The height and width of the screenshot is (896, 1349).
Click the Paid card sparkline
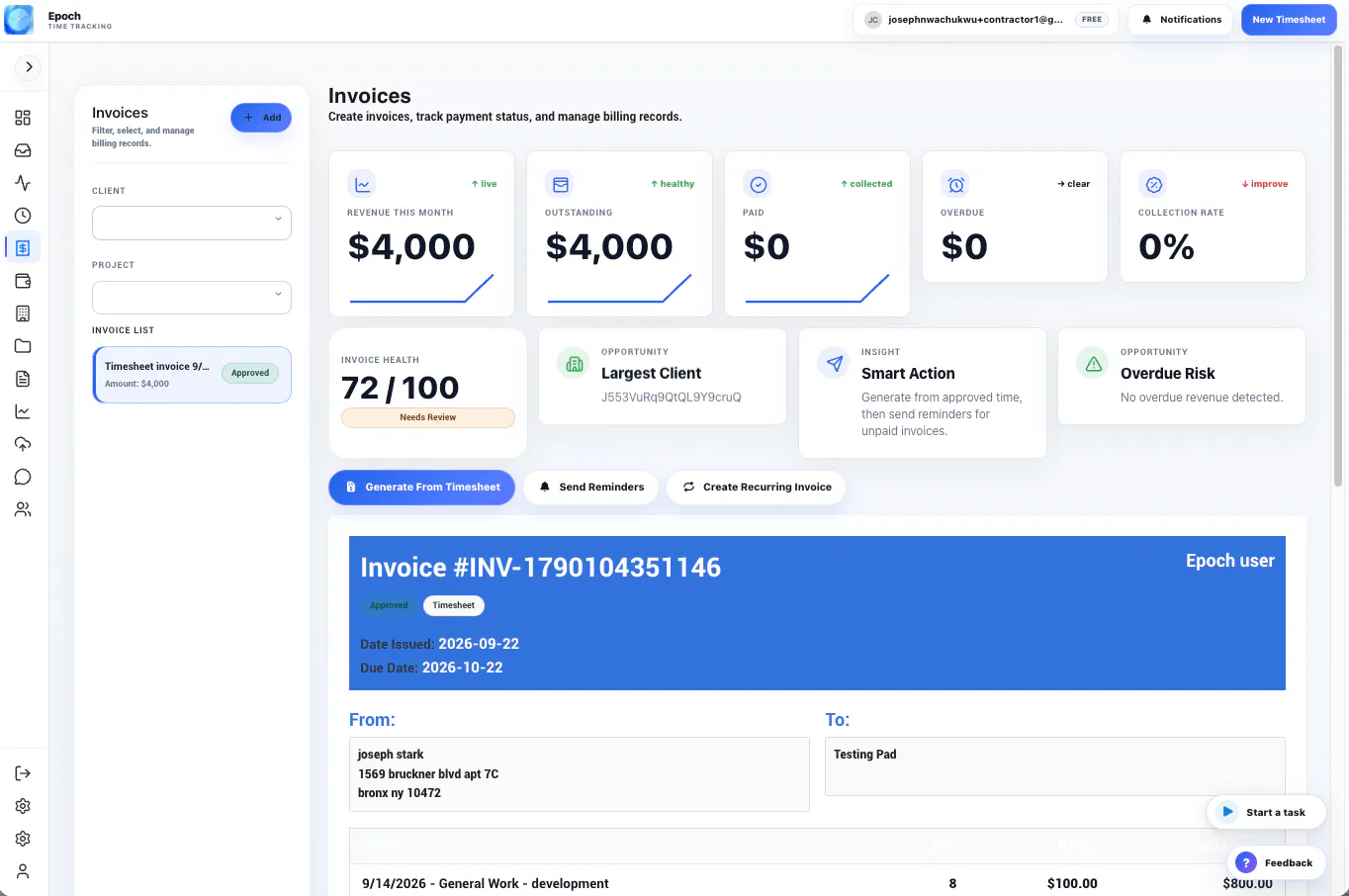[x=817, y=288]
